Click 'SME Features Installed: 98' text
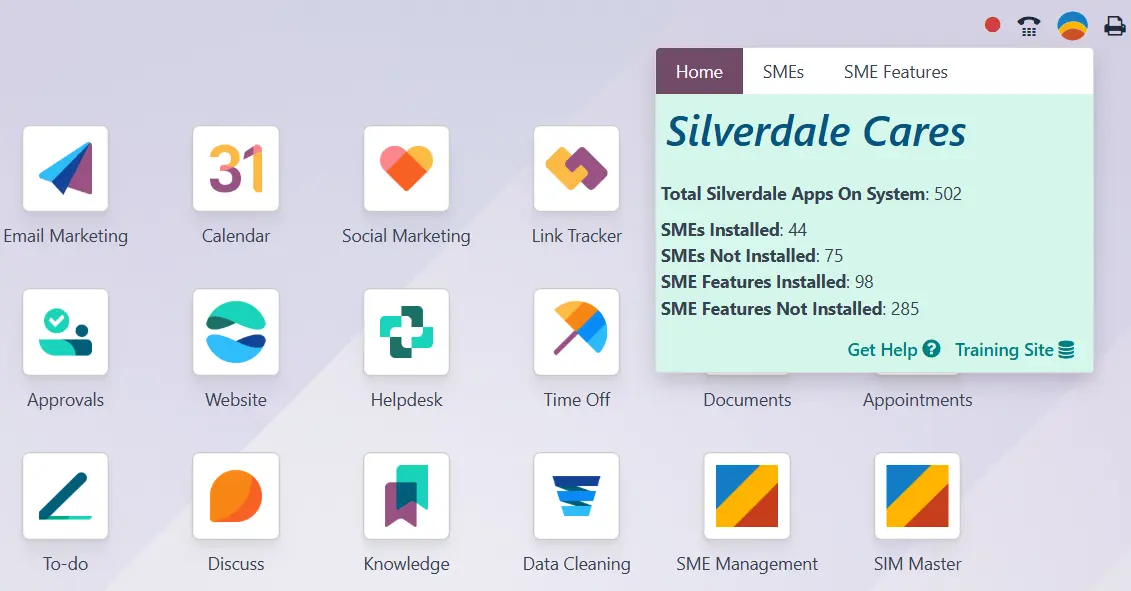Image resolution: width=1131 pixels, height=591 pixels. coord(767,281)
